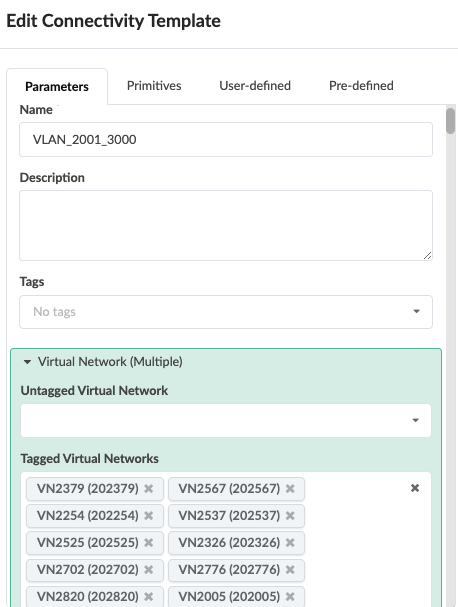Click the Edit Connectivity Template heading

coord(113,21)
